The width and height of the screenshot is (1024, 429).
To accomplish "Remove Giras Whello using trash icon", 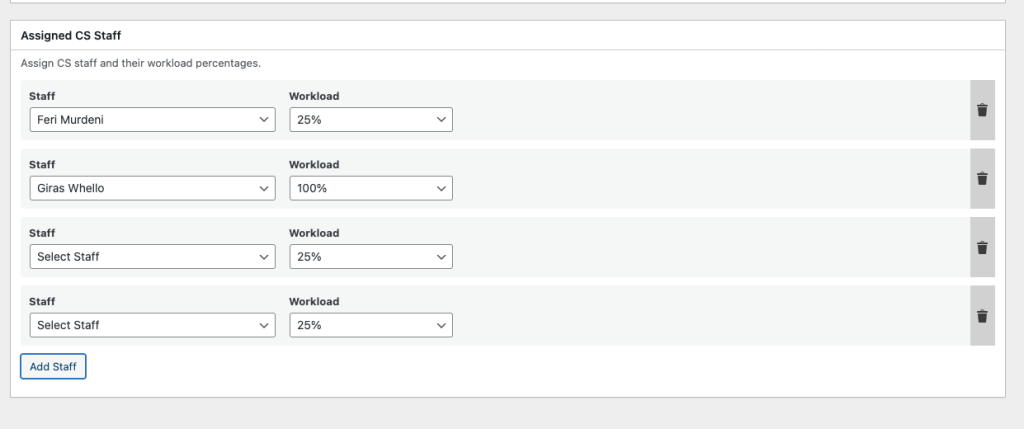I will pos(982,178).
